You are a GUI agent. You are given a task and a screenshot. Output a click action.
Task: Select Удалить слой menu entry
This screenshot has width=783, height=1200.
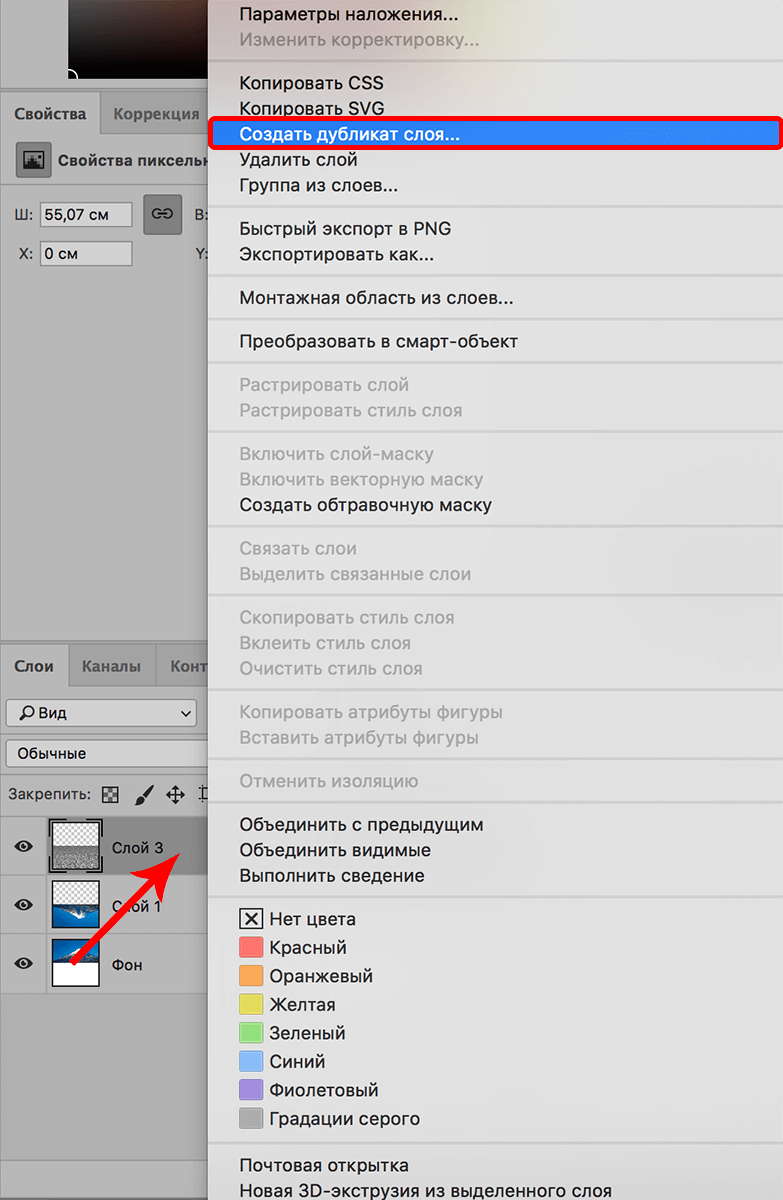click(298, 160)
